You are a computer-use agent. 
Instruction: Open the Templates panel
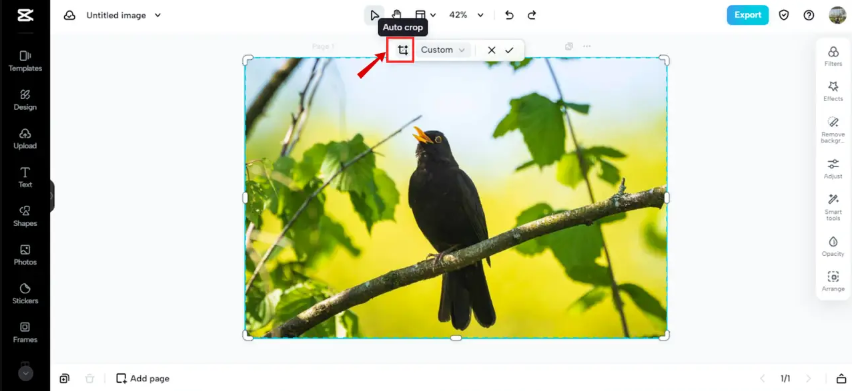pyautogui.click(x=25, y=61)
